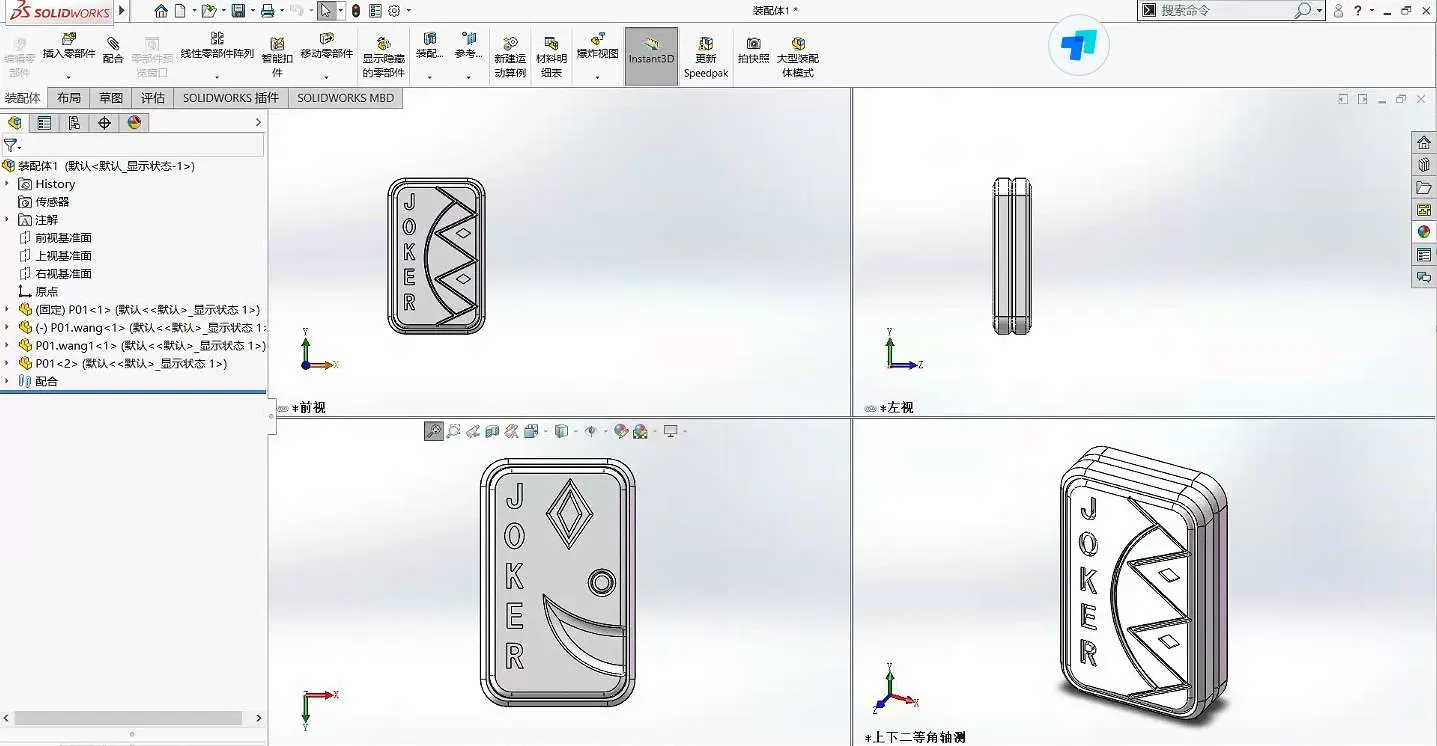The height and width of the screenshot is (746, 1437).
Task: Select 前视基准面 in the feature tree
Action: click(63, 238)
